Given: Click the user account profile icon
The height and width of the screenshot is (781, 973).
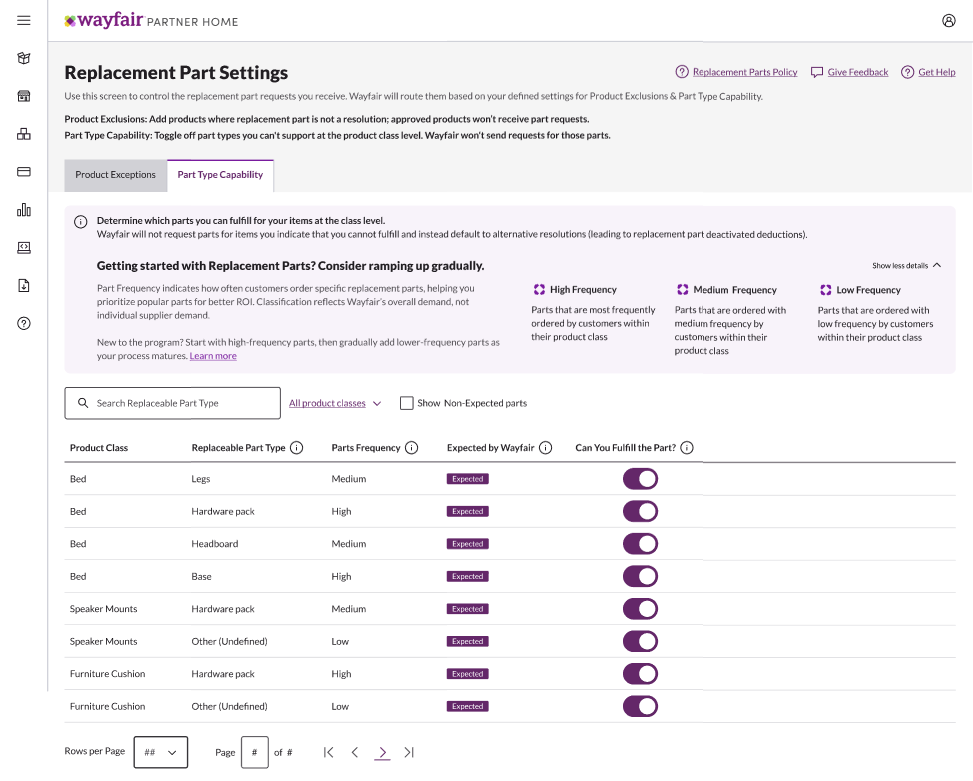Looking at the screenshot, I should pos(949,20).
